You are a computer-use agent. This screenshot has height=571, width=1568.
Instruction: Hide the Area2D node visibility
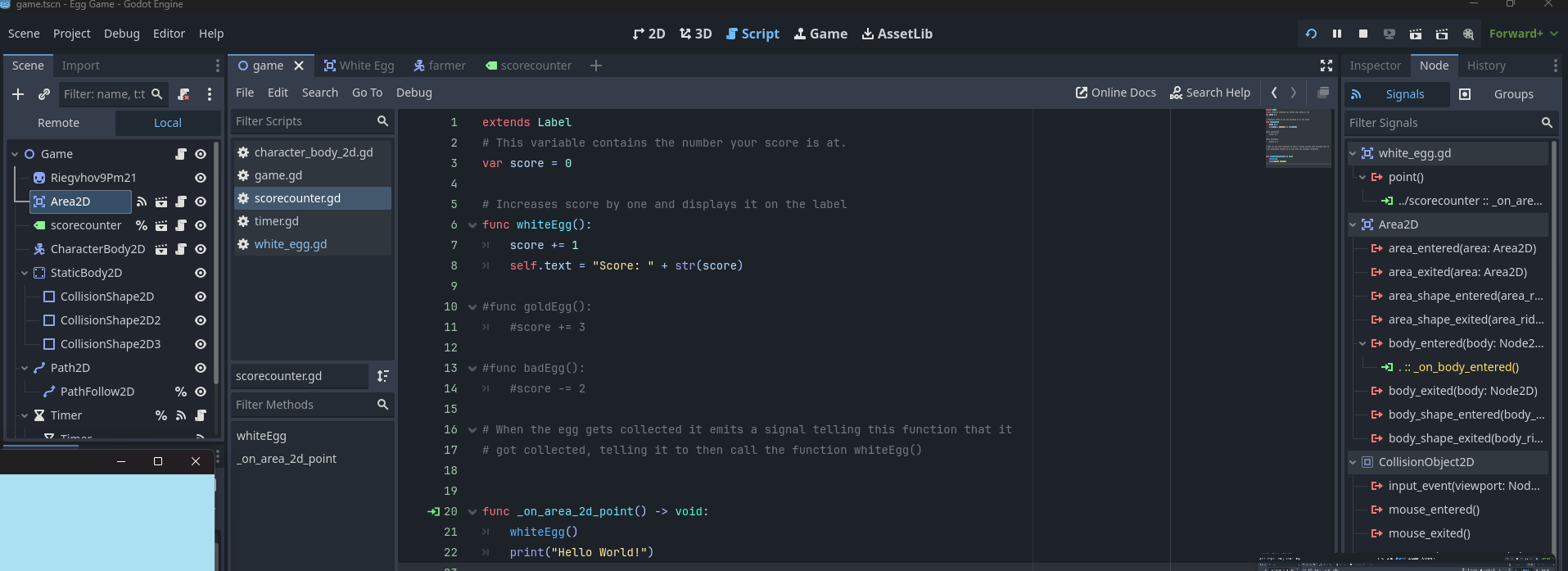point(201,202)
